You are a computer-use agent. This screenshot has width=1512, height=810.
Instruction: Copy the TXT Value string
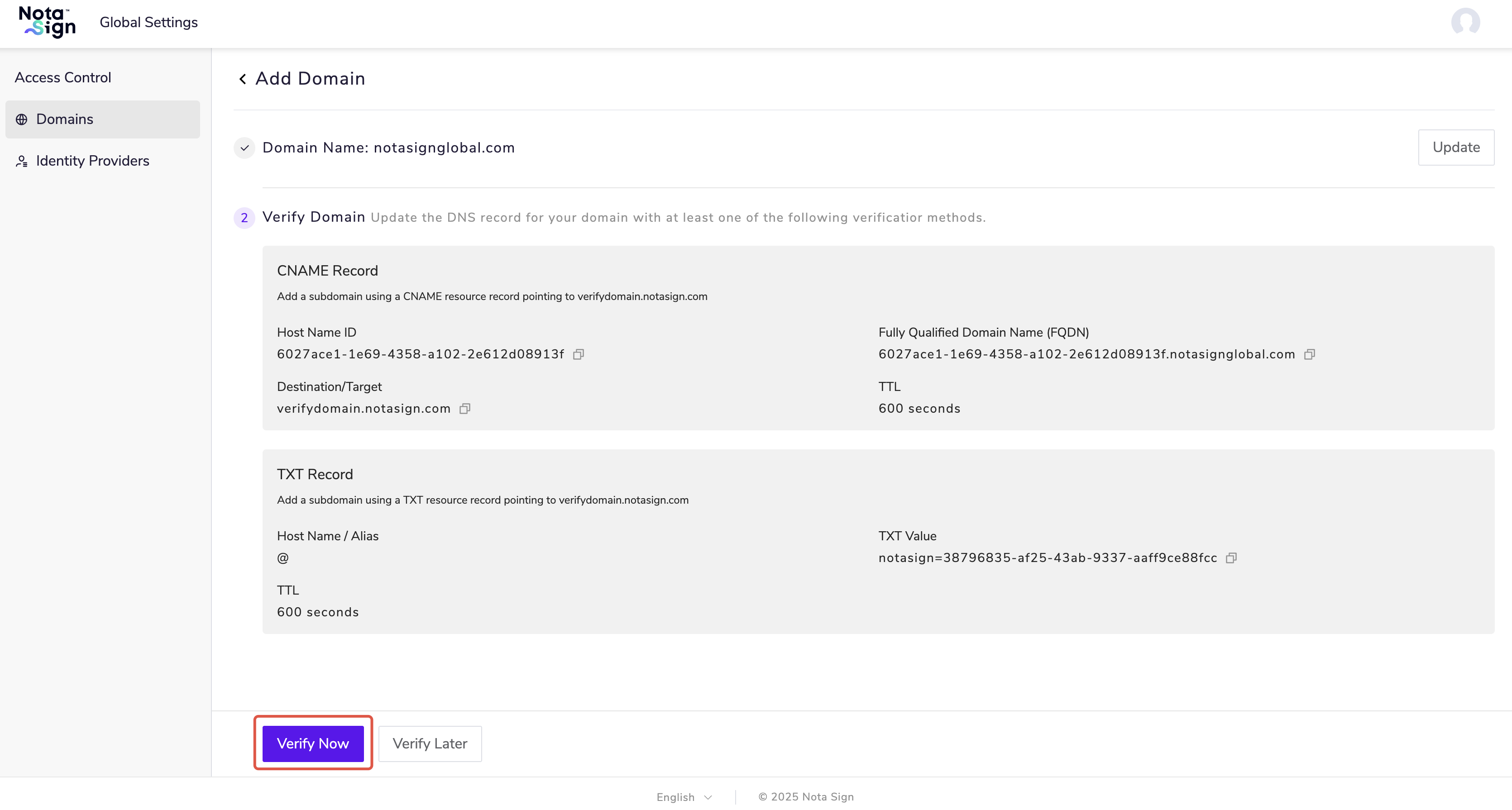1231,558
